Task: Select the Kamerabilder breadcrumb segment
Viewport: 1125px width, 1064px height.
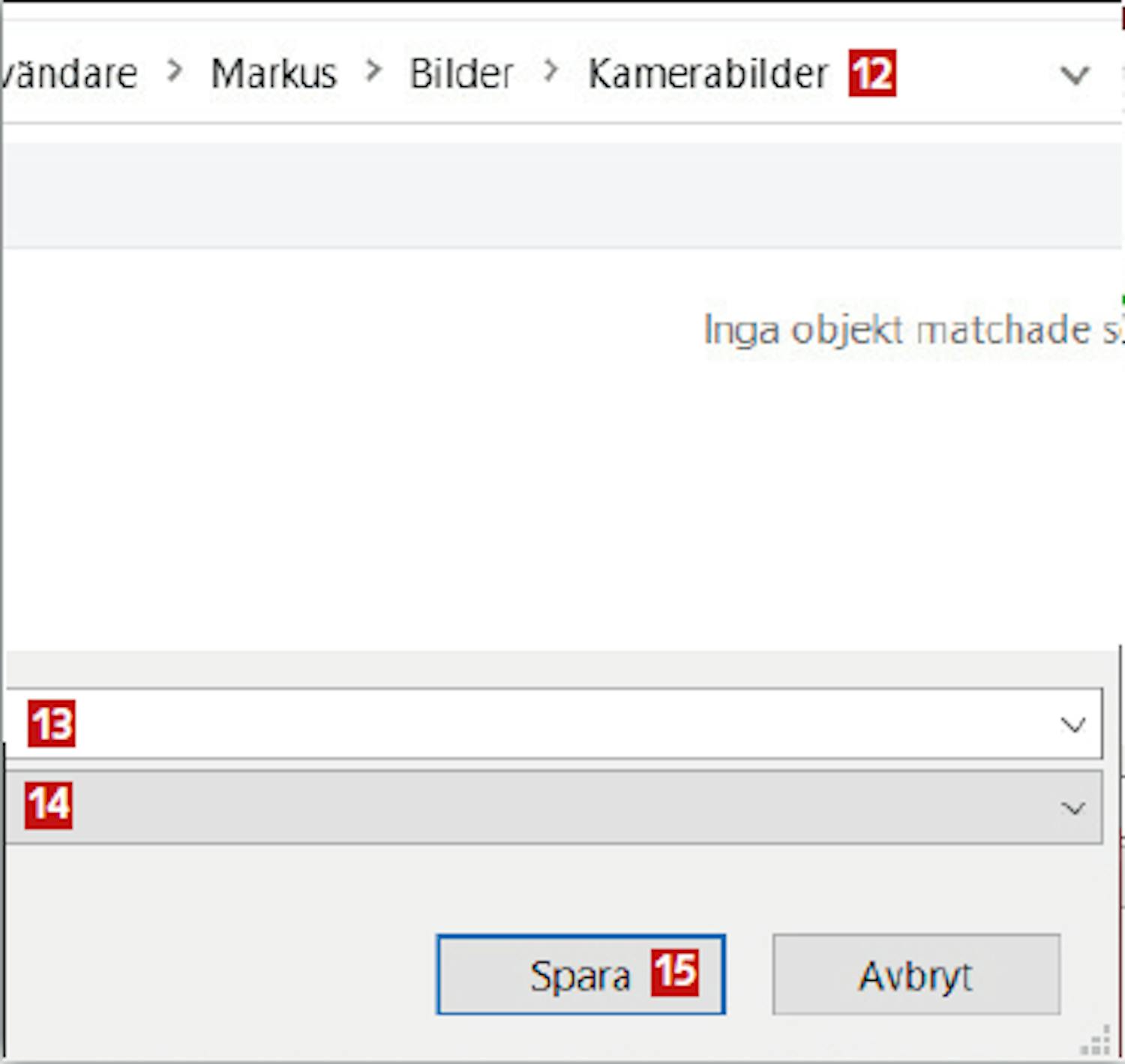Action: [707, 73]
